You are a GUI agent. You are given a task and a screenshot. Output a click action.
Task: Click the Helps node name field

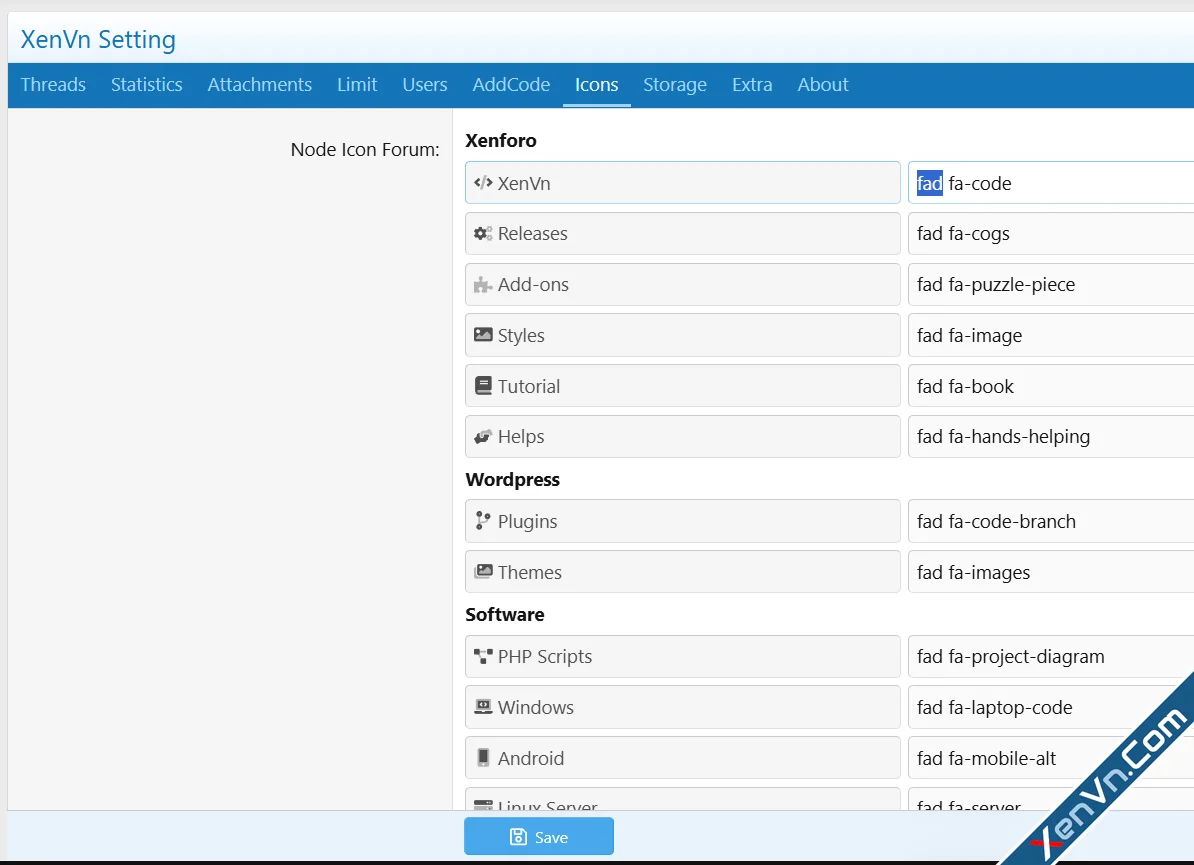coord(683,436)
